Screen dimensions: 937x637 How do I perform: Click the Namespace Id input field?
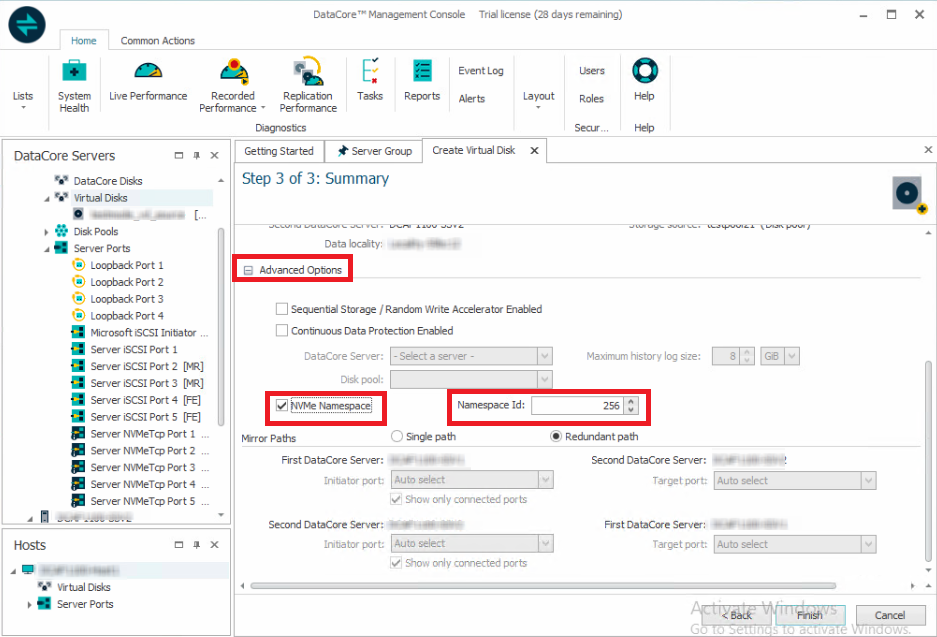pyautogui.click(x=575, y=406)
